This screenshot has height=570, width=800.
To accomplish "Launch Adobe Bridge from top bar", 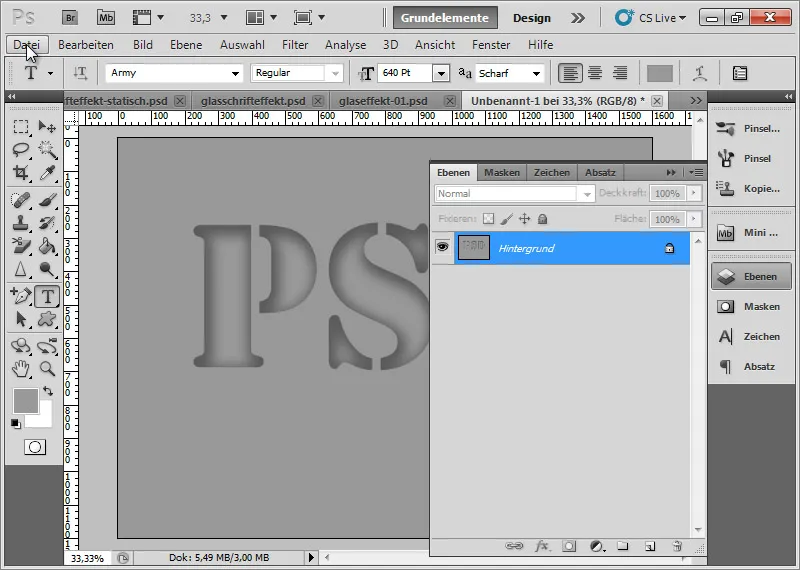I will click(x=70, y=18).
